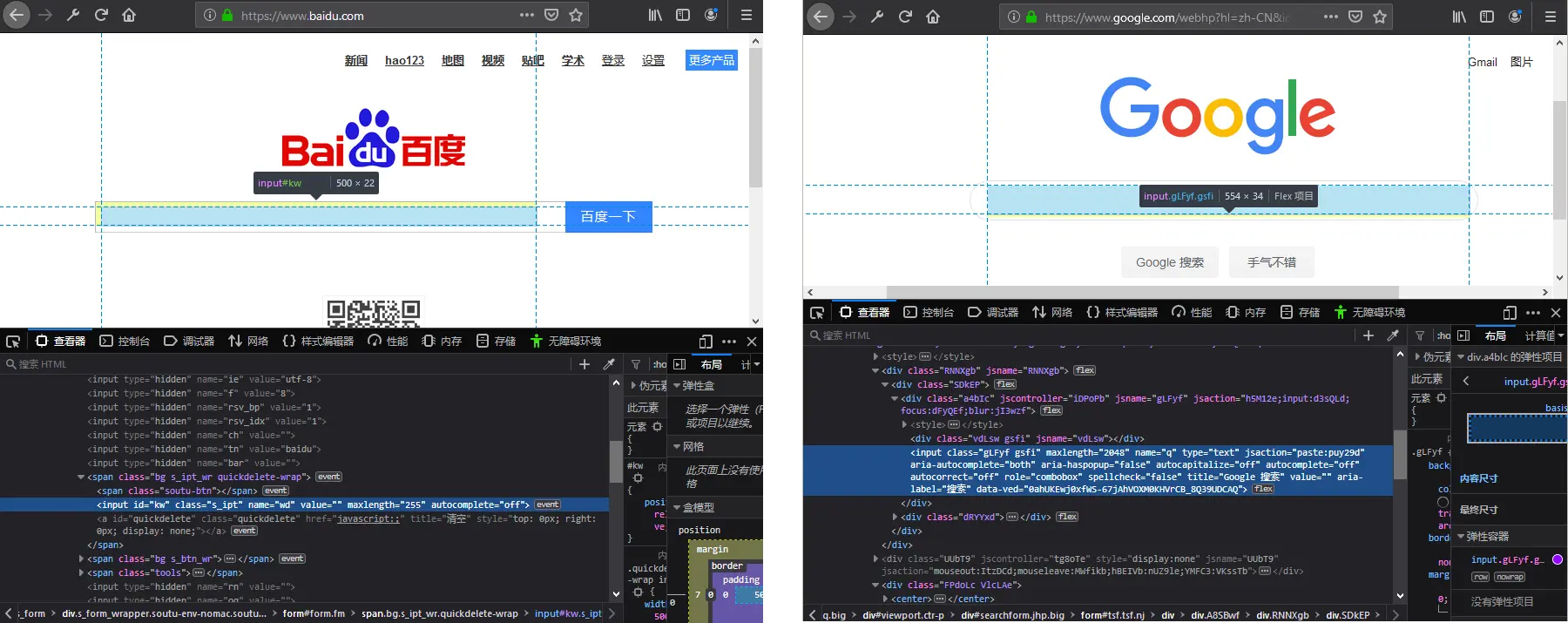Click the back button in Baidu window
The height and width of the screenshot is (623, 1568).
17,15
